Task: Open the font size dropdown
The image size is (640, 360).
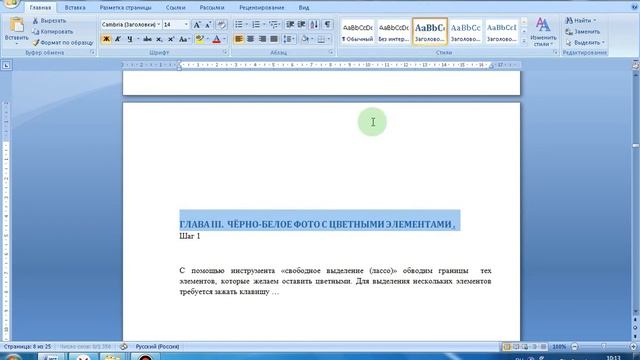Action: 186,25
